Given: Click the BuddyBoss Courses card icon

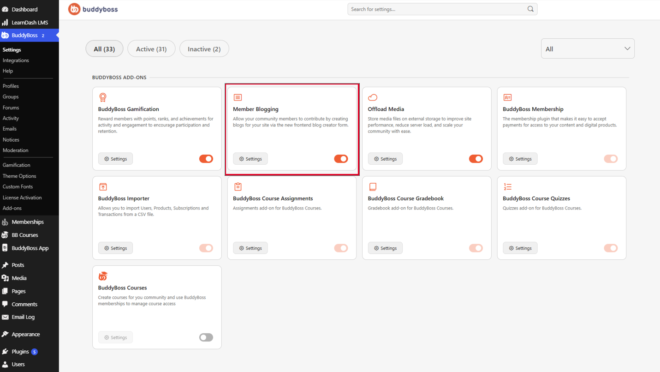Looking at the screenshot, I should pyautogui.click(x=103, y=276).
